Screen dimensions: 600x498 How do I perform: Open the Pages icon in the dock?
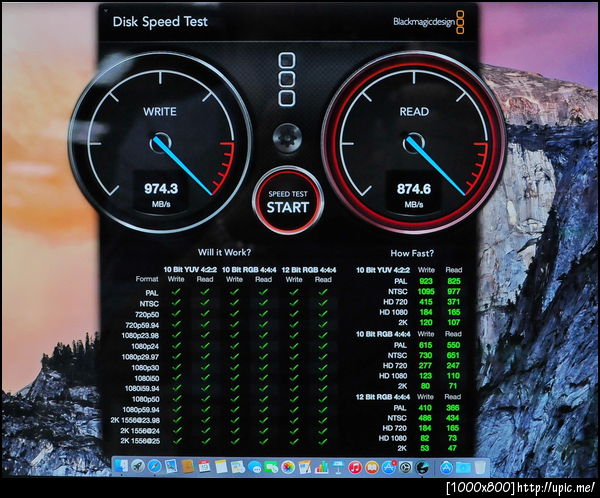tap(304, 467)
